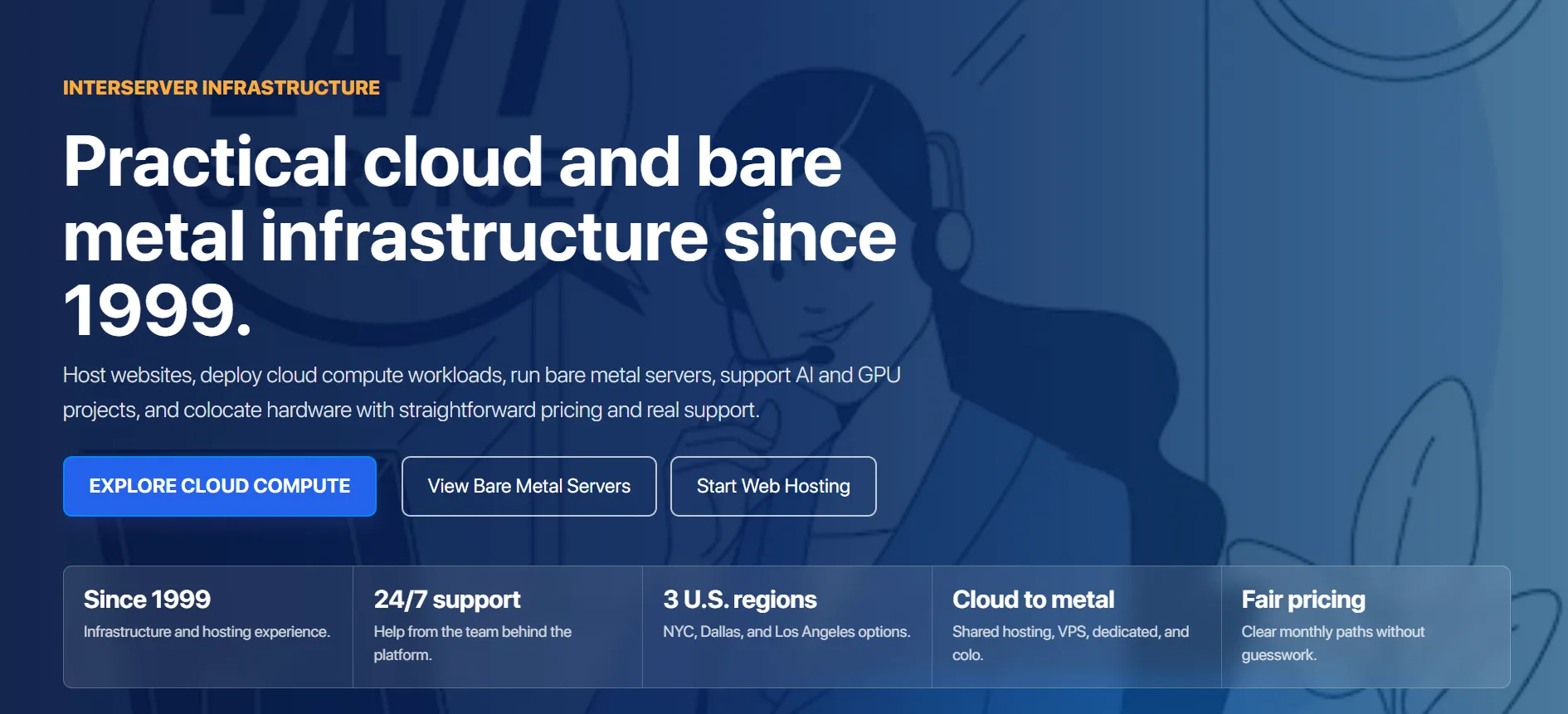This screenshot has height=714, width=1568.
Task: Click the 'Since 1999' card title
Action: tap(147, 599)
